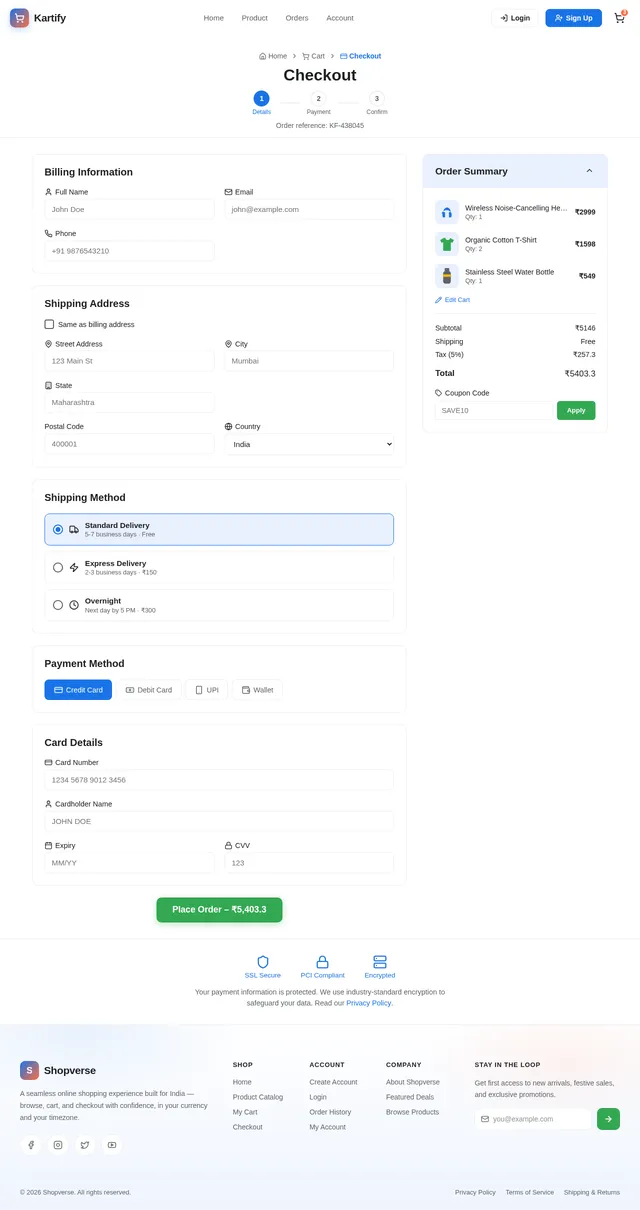
Task: Open the Country dropdown
Action: [x=309, y=444]
